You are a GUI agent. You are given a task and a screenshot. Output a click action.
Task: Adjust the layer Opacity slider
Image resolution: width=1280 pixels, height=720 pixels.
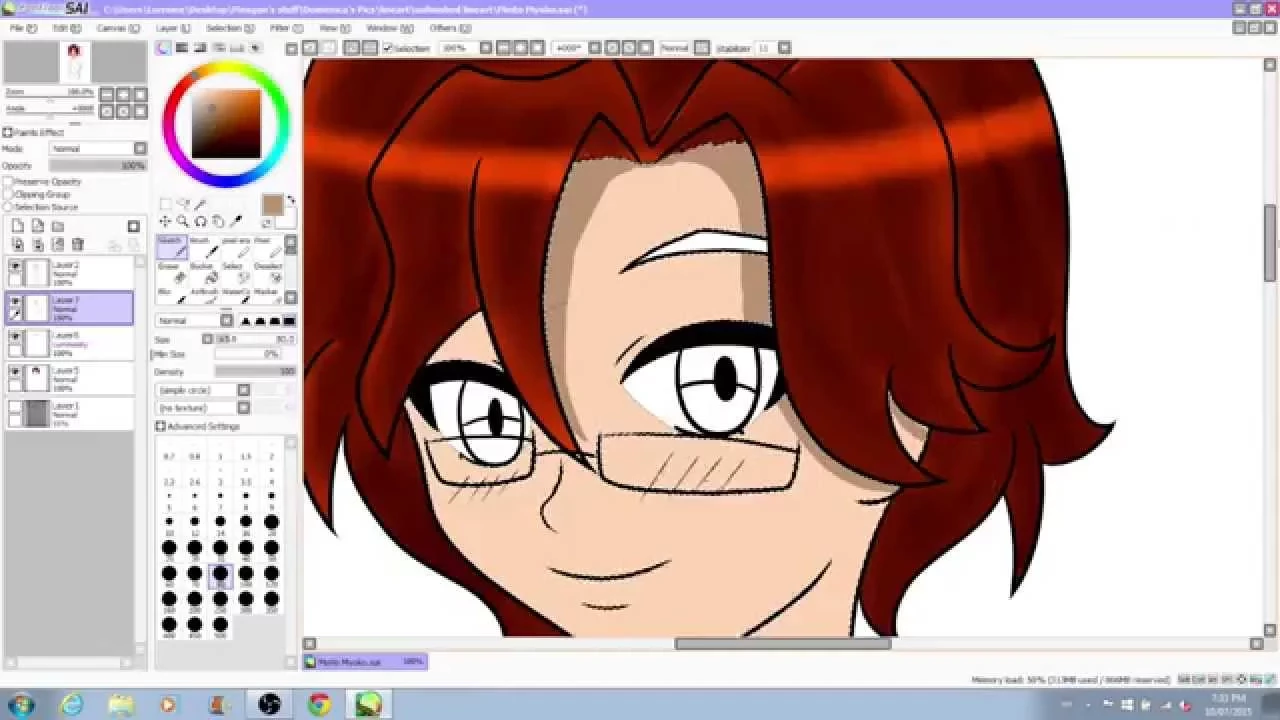97,166
